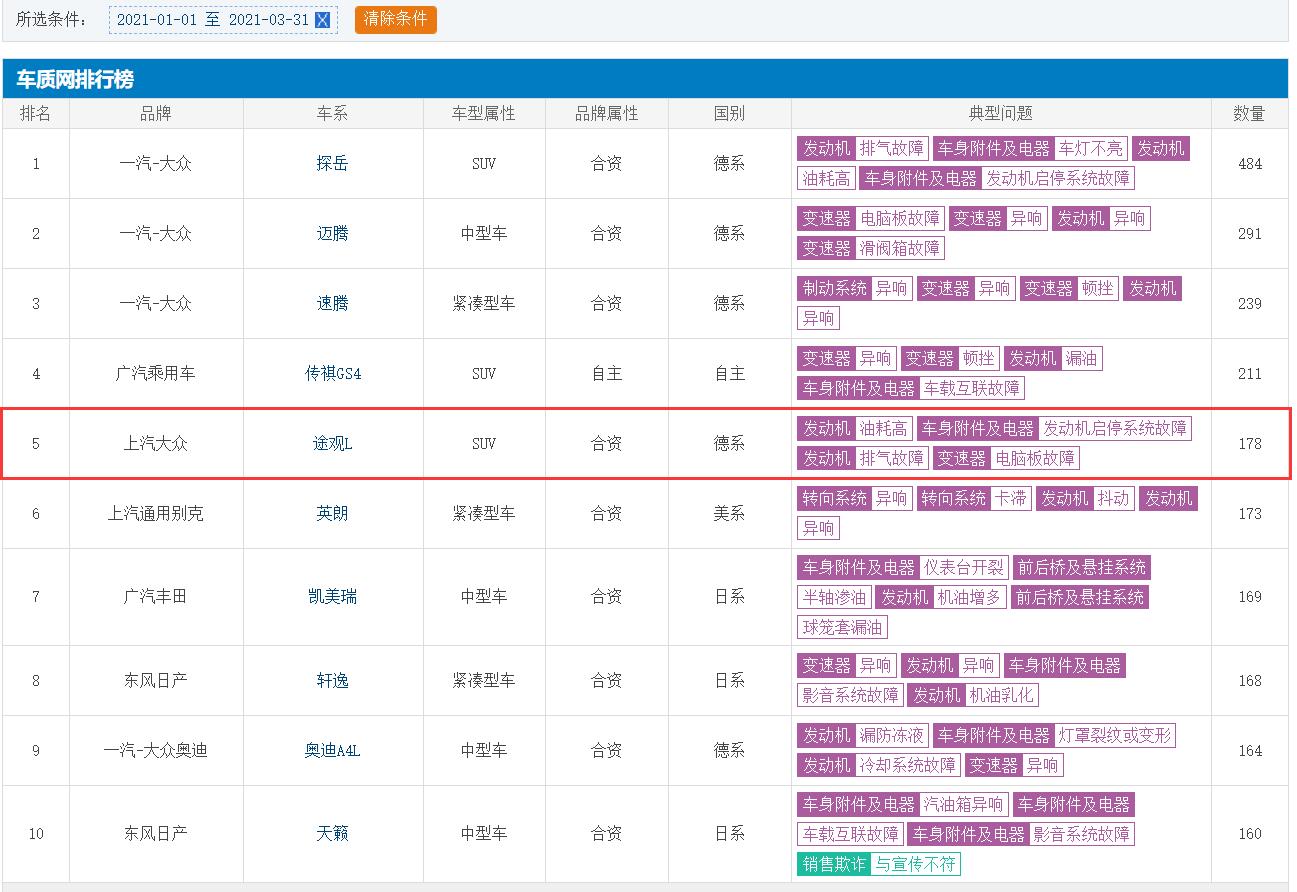The width and height of the screenshot is (1297, 892).
Task: Open the 迈腾 car series link
Action: [332, 234]
